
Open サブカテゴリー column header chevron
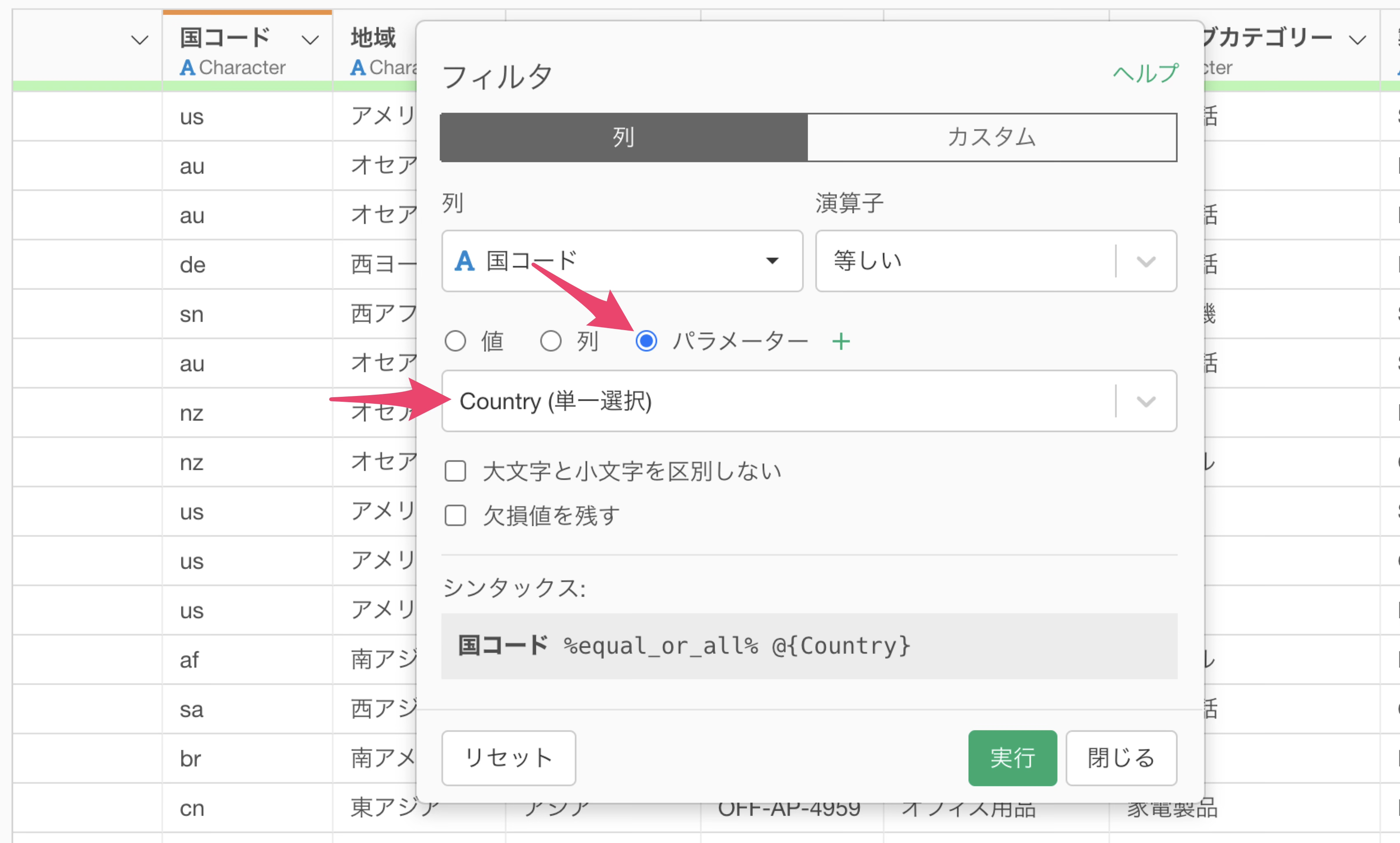point(1358,40)
